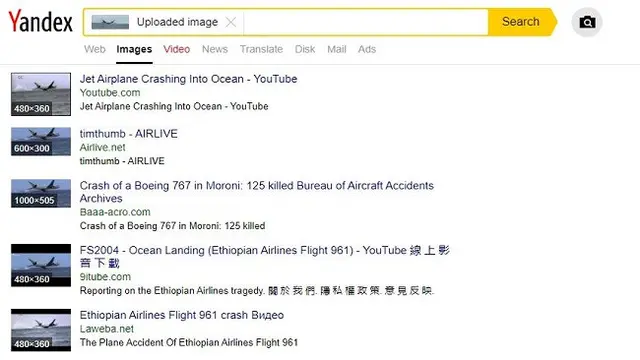Go to the Ads tab
This screenshot has height=360, width=640.
(367, 49)
